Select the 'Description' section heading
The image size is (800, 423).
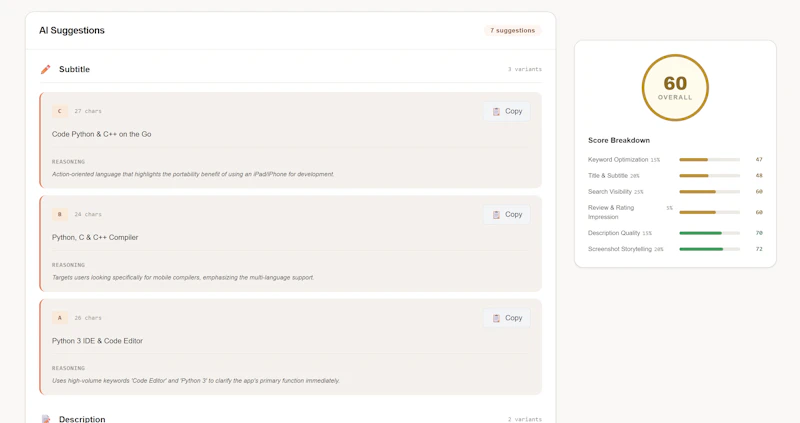pyautogui.click(x=82, y=419)
